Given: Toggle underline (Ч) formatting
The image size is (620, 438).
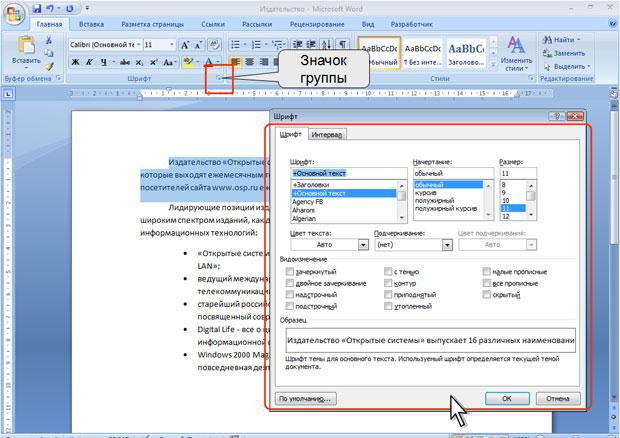Looking at the screenshot, I should [x=104, y=62].
